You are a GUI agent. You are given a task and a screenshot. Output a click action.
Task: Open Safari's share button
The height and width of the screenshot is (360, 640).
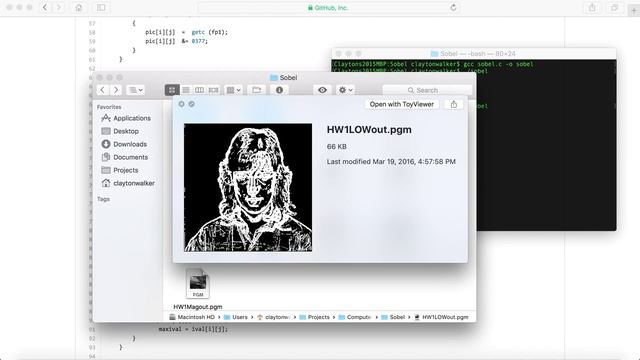(x=592, y=7)
